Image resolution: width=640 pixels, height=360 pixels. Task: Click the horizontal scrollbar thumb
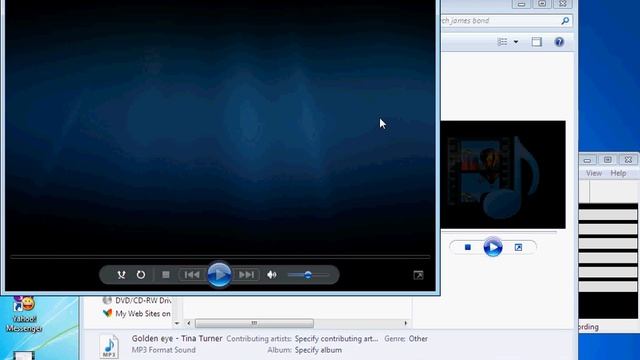point(254,323)
